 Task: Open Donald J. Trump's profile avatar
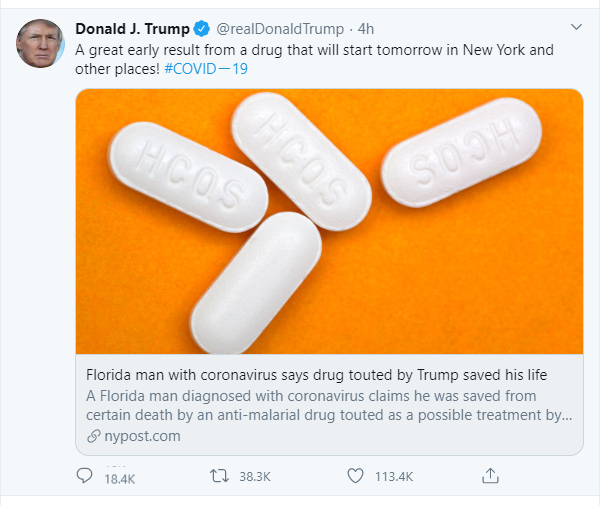coord(40,43)
